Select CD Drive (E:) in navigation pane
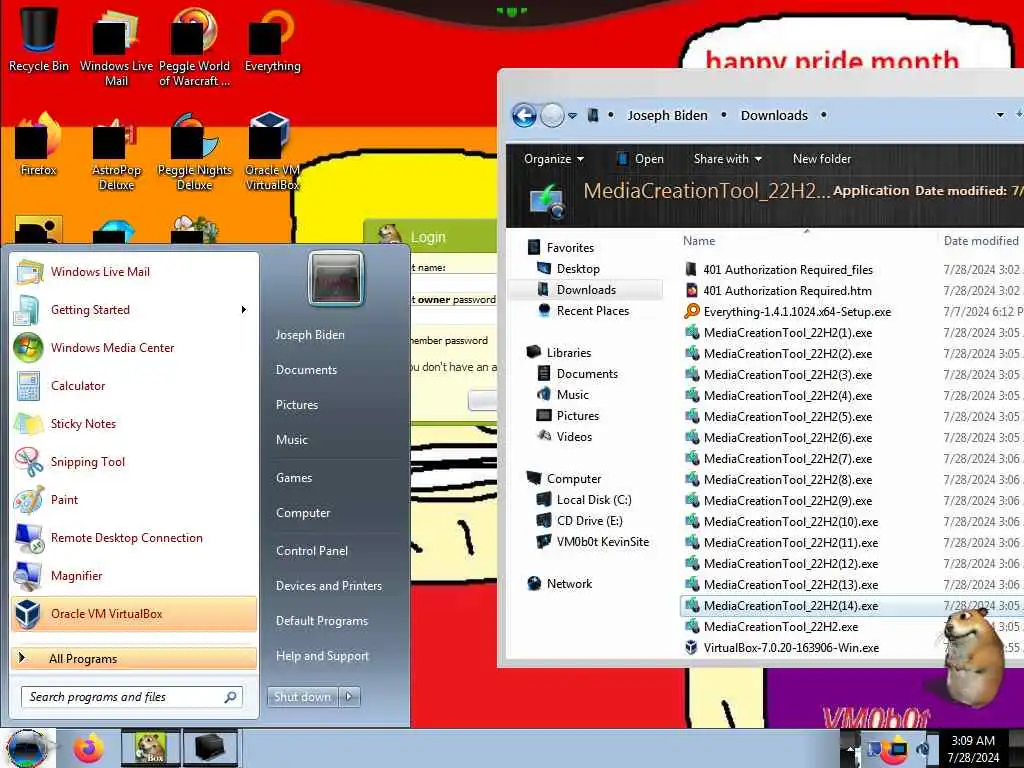The image size is (1024, 768). 589,520
